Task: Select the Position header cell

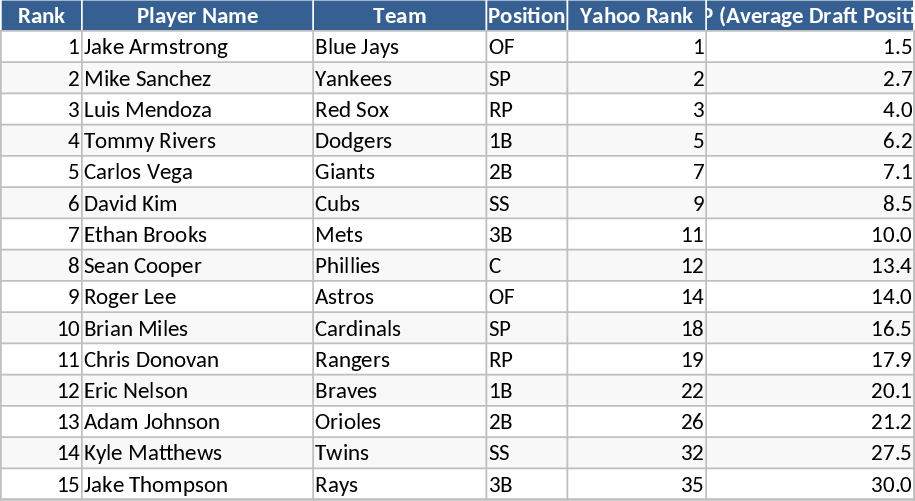Action: [x=526, y=16]
